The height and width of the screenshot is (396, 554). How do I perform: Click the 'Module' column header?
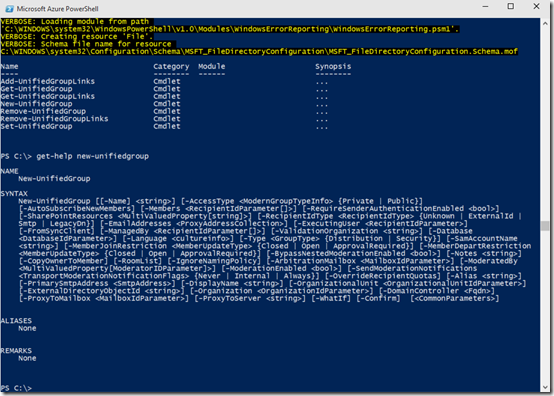(x=212, y=66)
